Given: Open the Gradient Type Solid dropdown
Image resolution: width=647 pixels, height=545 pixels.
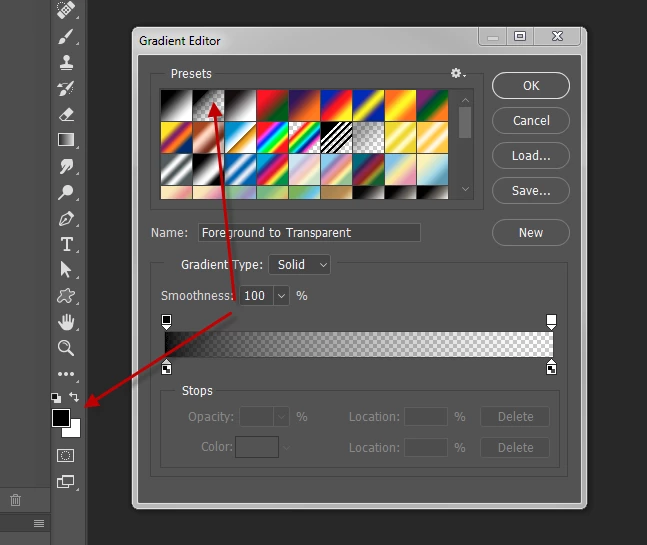Looking at the screenshot, I should click(x=300, y=264).
